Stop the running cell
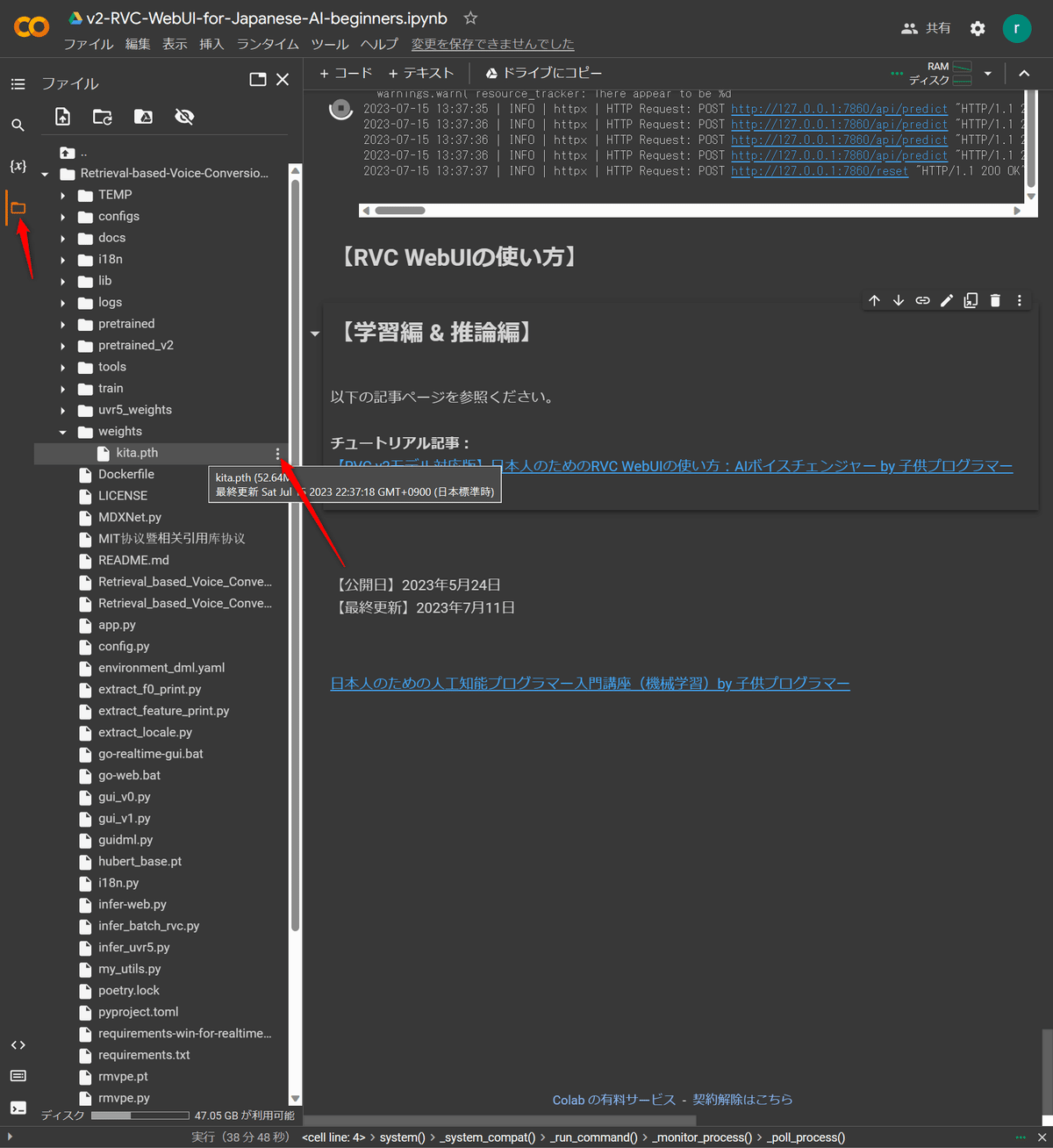This screenshot has height=1148, width=1053. (x=340, y=110)
